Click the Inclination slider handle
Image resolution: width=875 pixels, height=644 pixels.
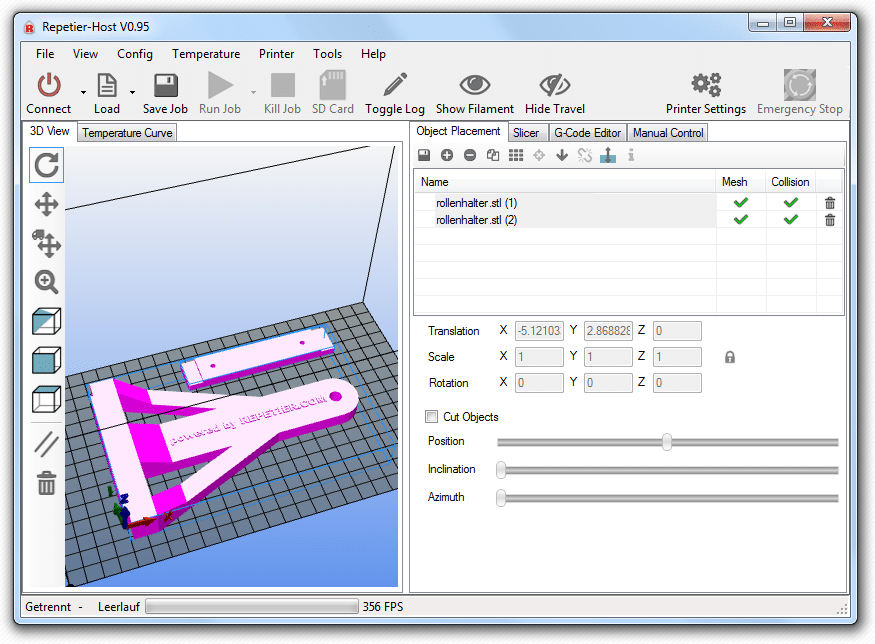coord(501,469)
